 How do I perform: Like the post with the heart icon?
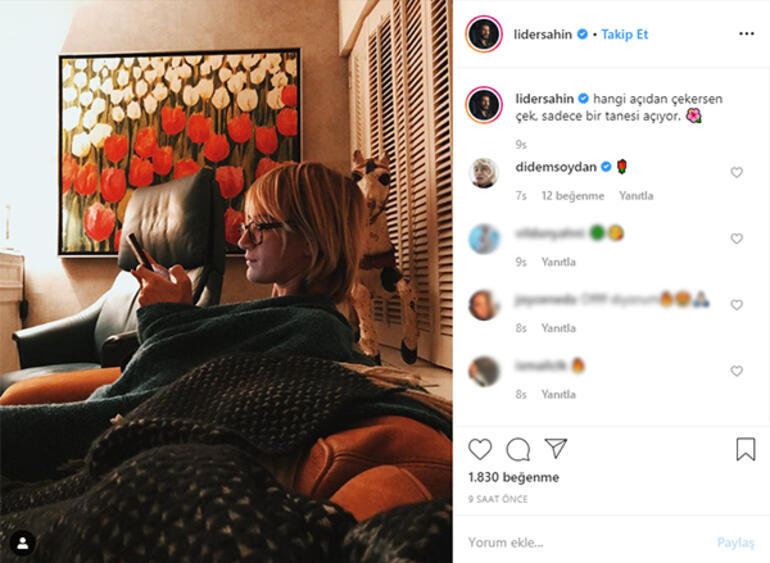coord(480,449)
